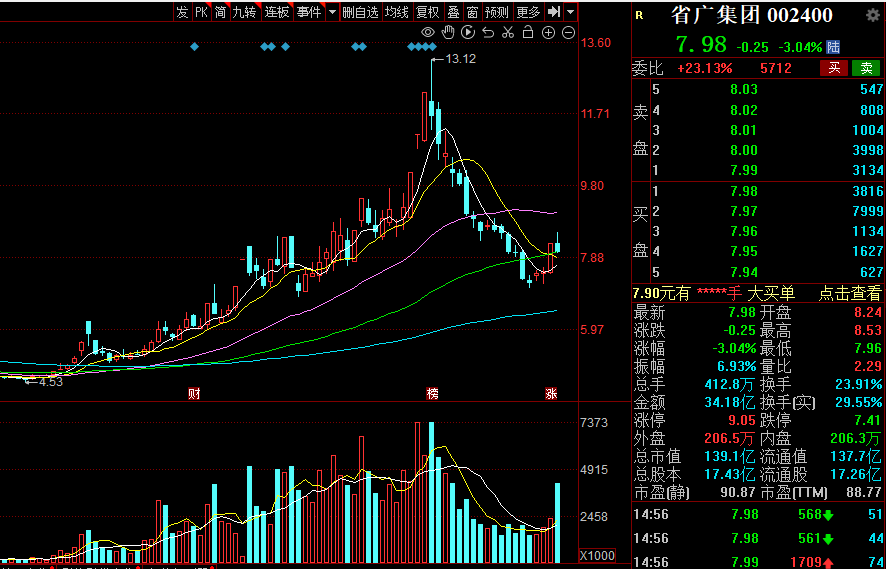Viewport: 886px width, 569px height.
Task: Select the scissors cut tool
Action: click(x=508, y=33)
